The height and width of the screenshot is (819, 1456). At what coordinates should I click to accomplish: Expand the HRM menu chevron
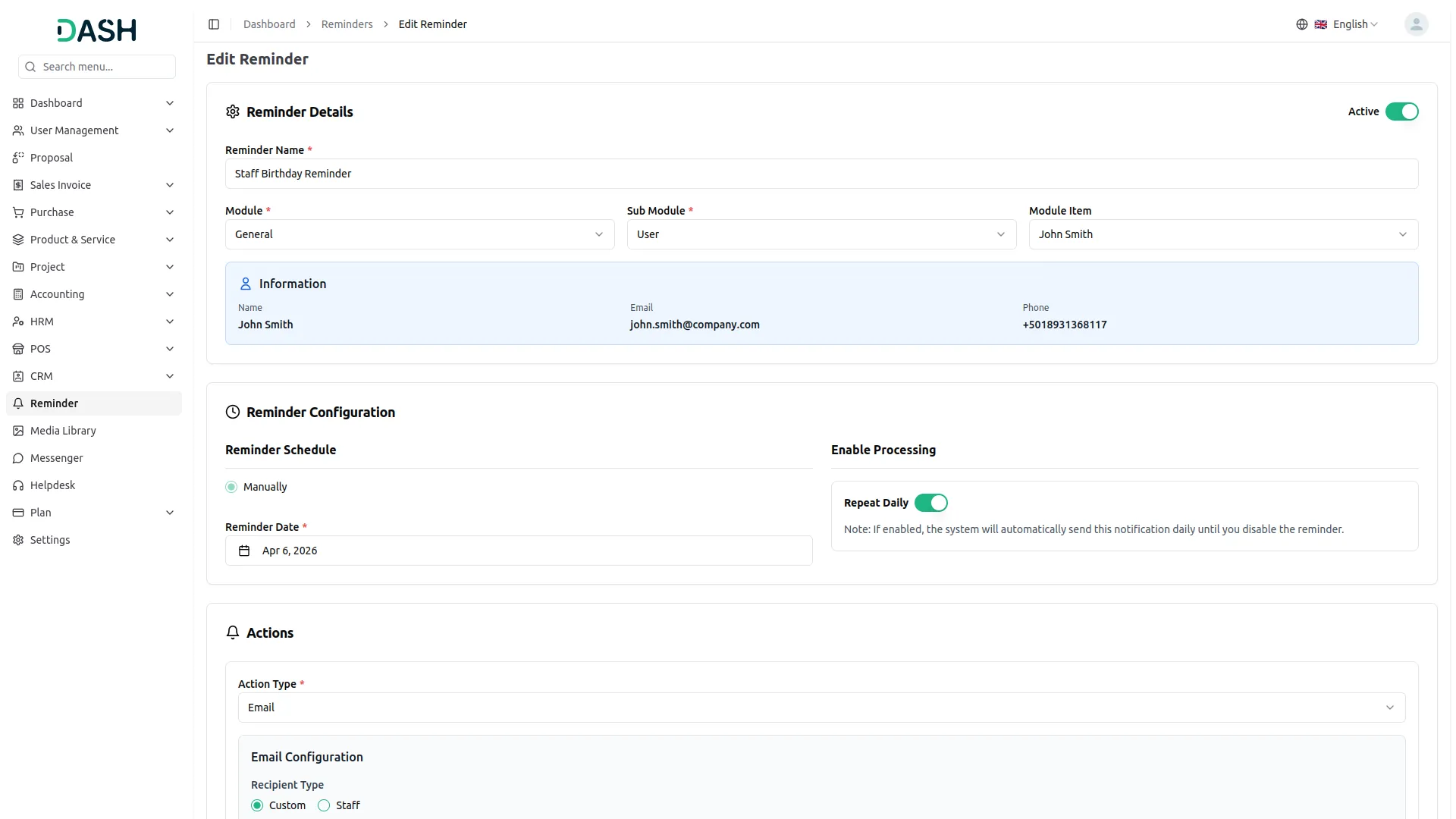pyautogui.click(x=170, y=322)
